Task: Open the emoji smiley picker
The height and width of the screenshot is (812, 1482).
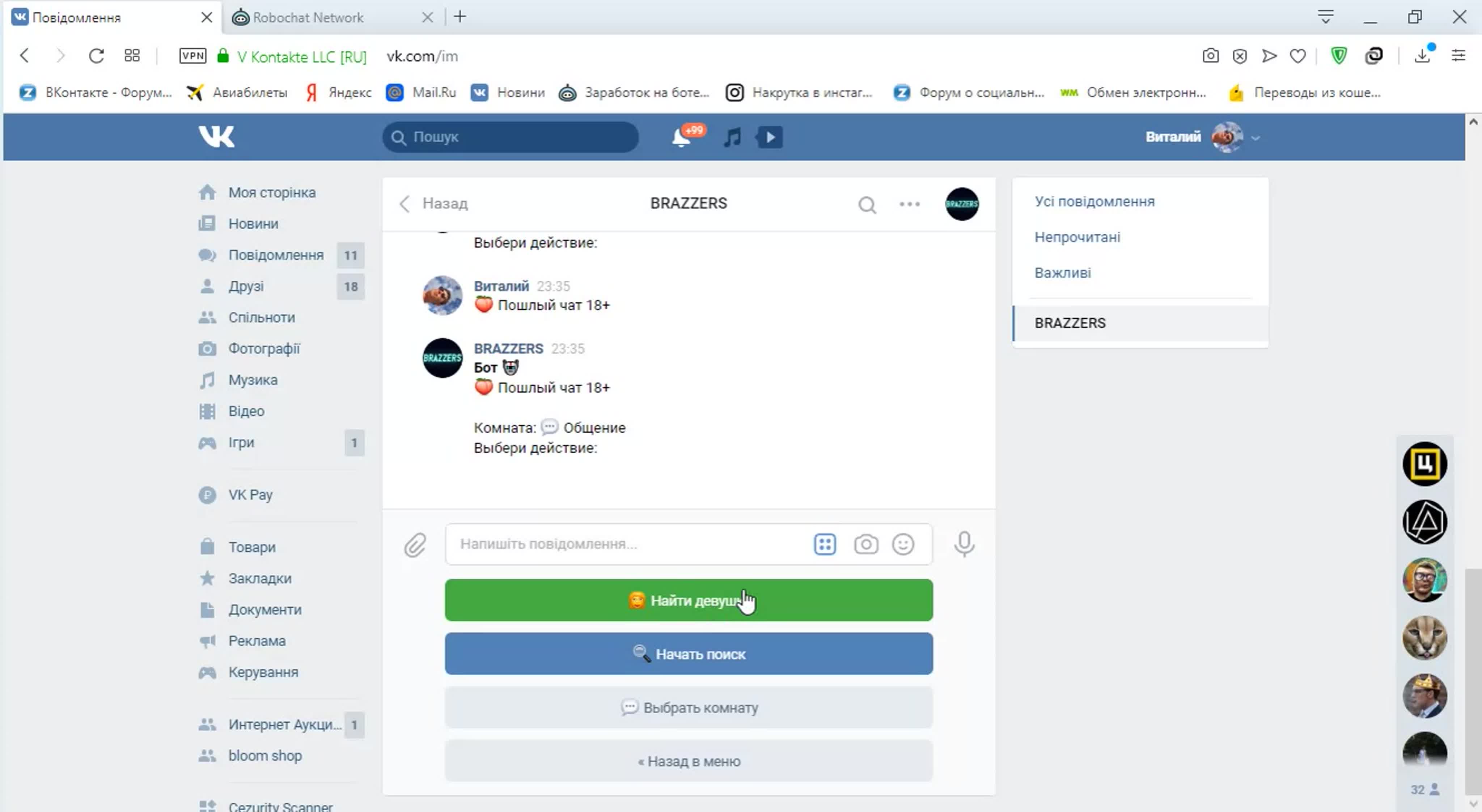Action: (x=903, y=544)
